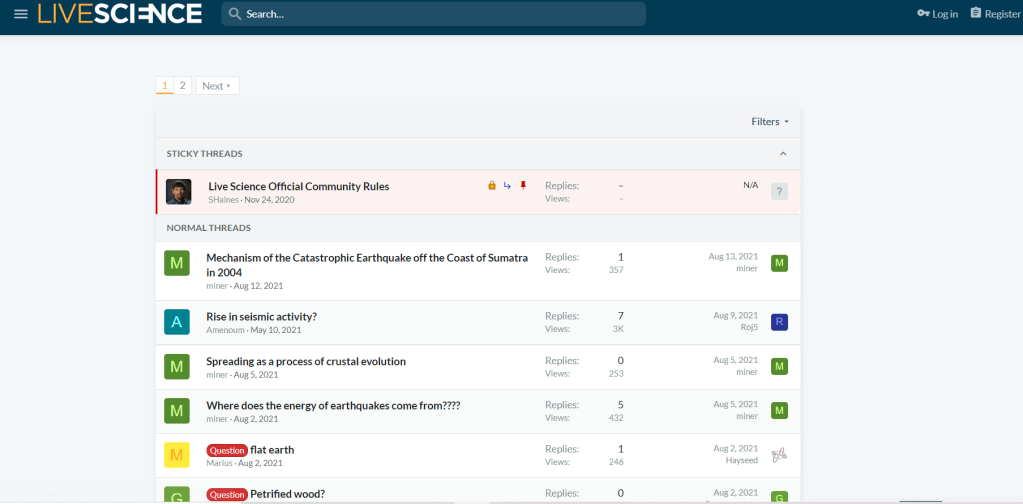Click the Next page button
Screen dimensions: 1023x504
click(x=217, y=86)
